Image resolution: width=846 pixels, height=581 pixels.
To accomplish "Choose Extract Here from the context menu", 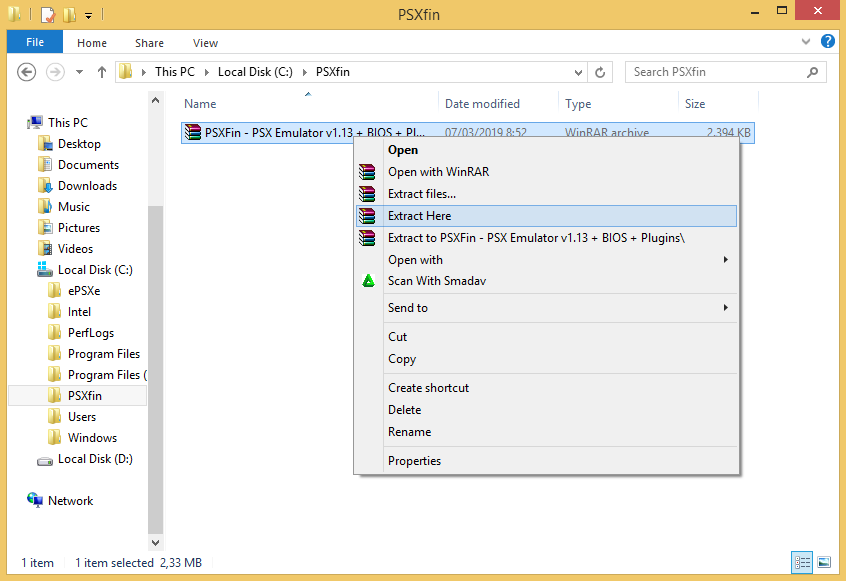I will tap(421, 215).
